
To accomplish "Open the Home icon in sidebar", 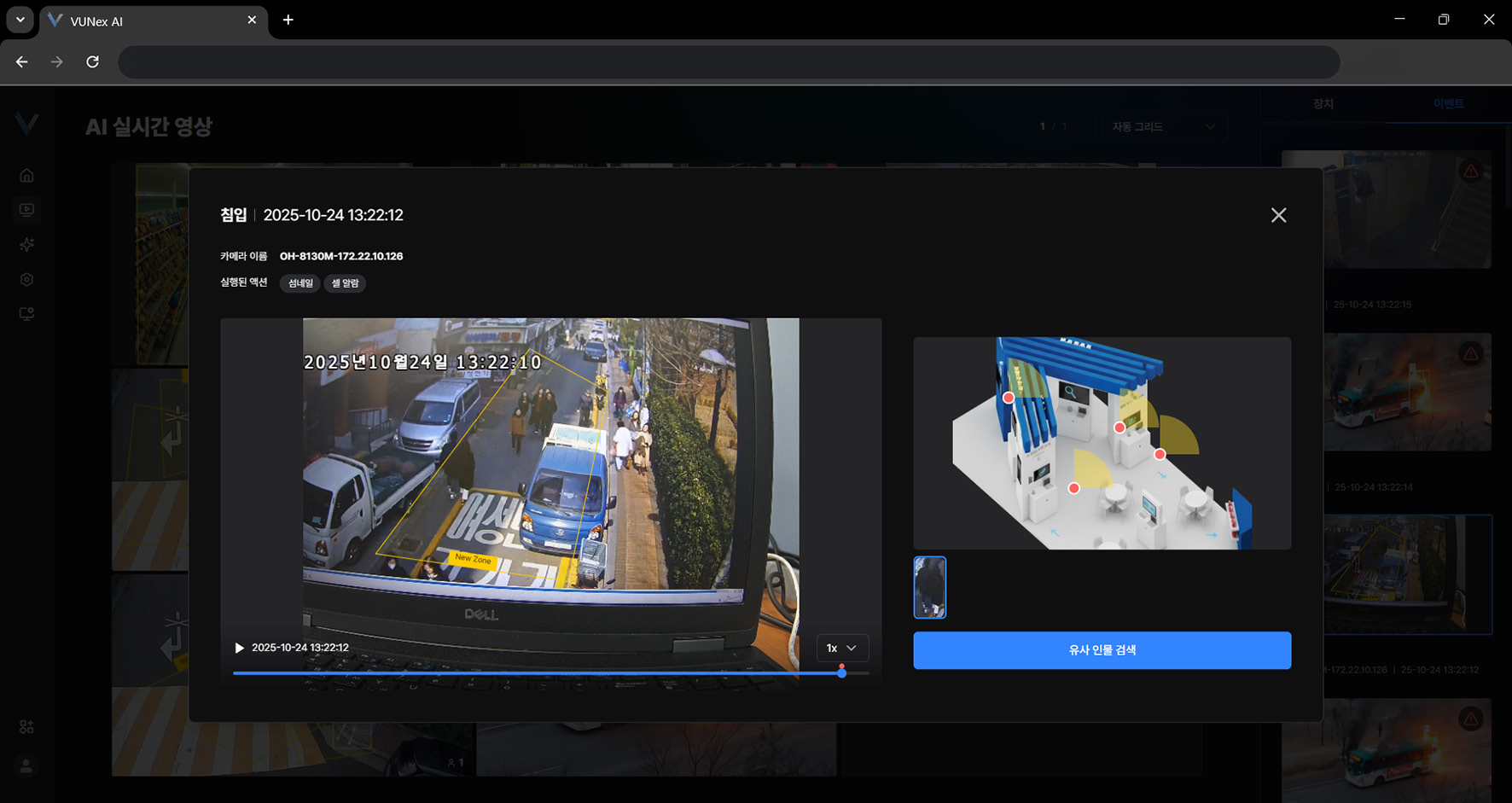I will 27,176.
